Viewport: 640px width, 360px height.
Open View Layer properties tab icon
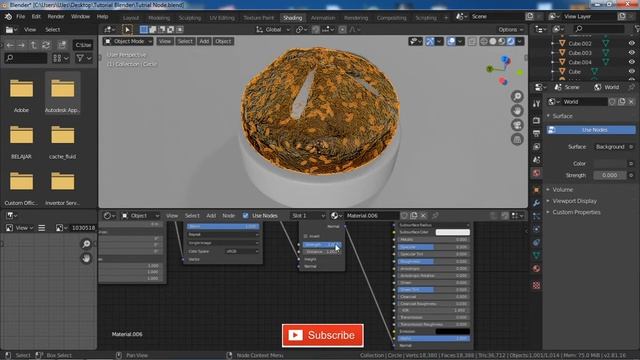[x=536, y=147]
